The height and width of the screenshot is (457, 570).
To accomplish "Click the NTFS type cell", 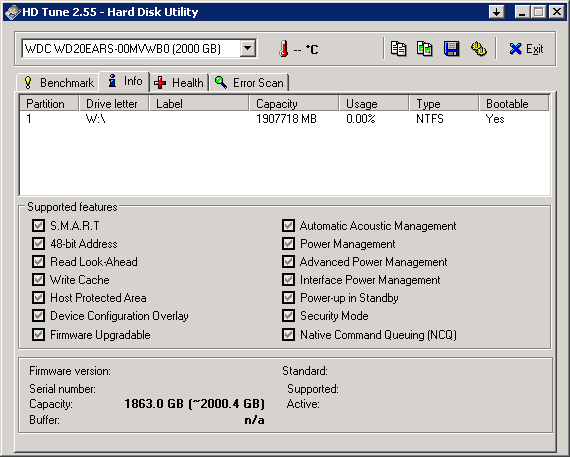I will [x=430, y=119].
